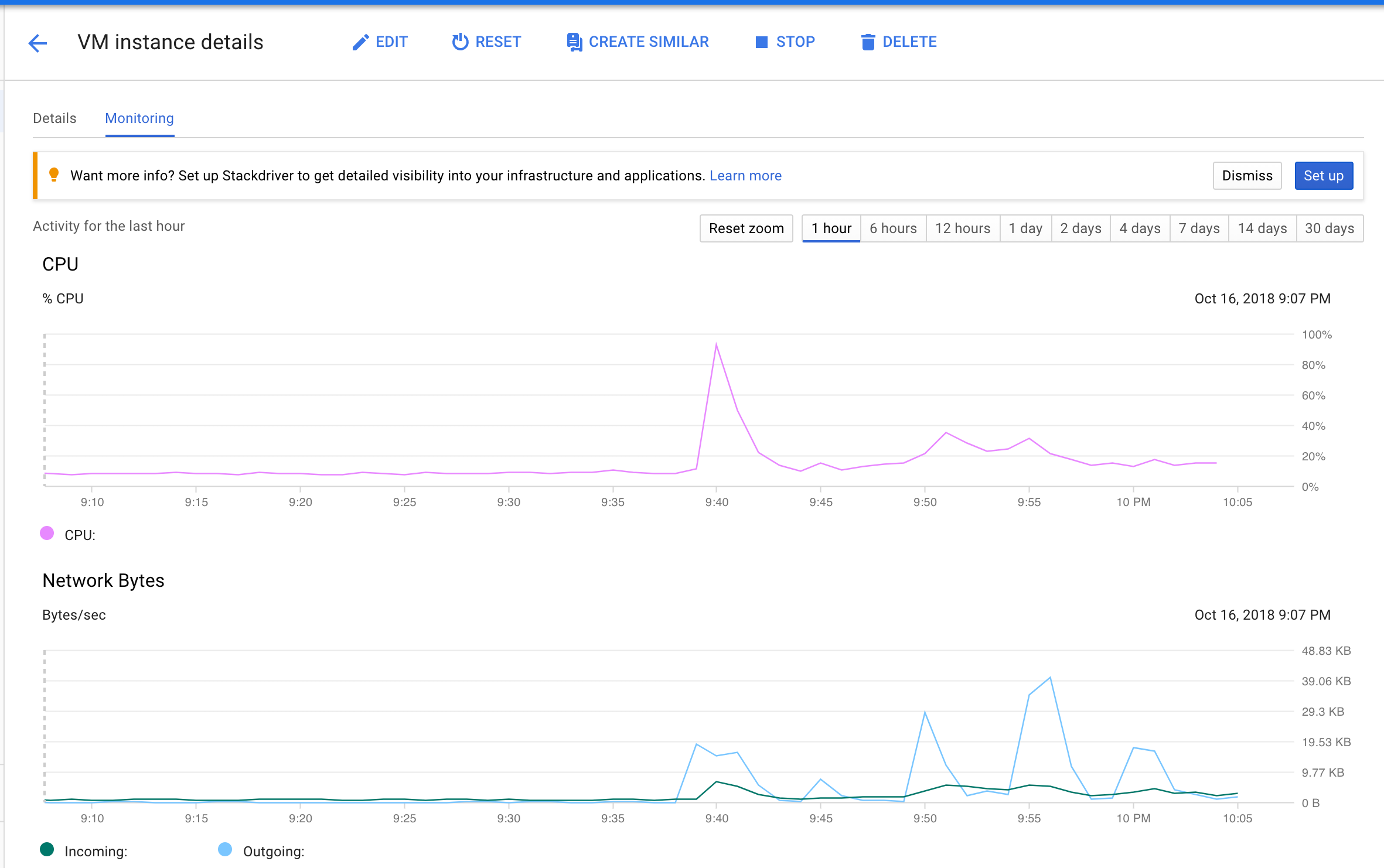Click the Network Bytes chart timestamp
The width and height of the screenshot is (1384, 868).
pyautogui.click(x=1262, y=615)
